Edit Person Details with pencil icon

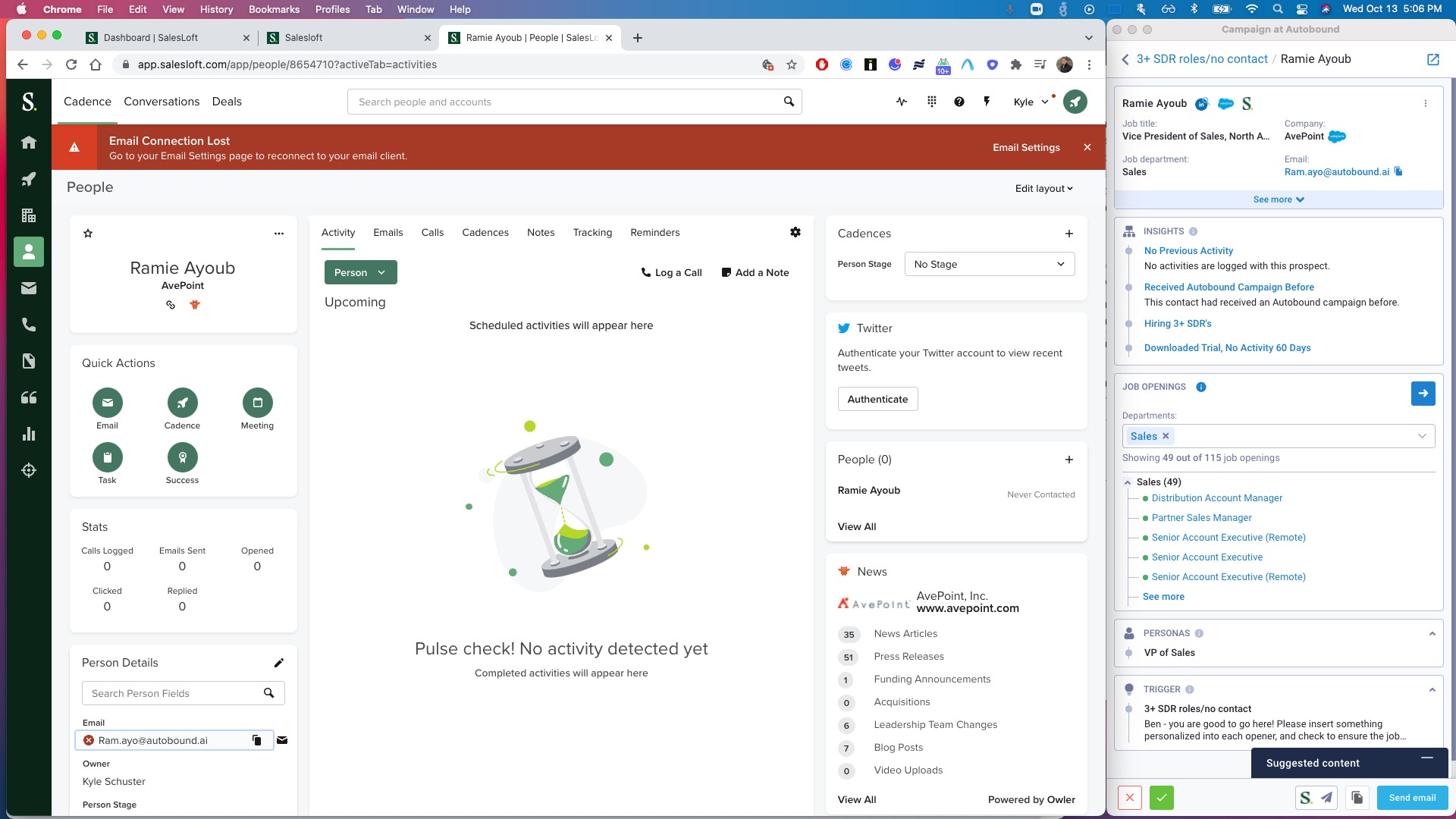[x=278, y=663]
